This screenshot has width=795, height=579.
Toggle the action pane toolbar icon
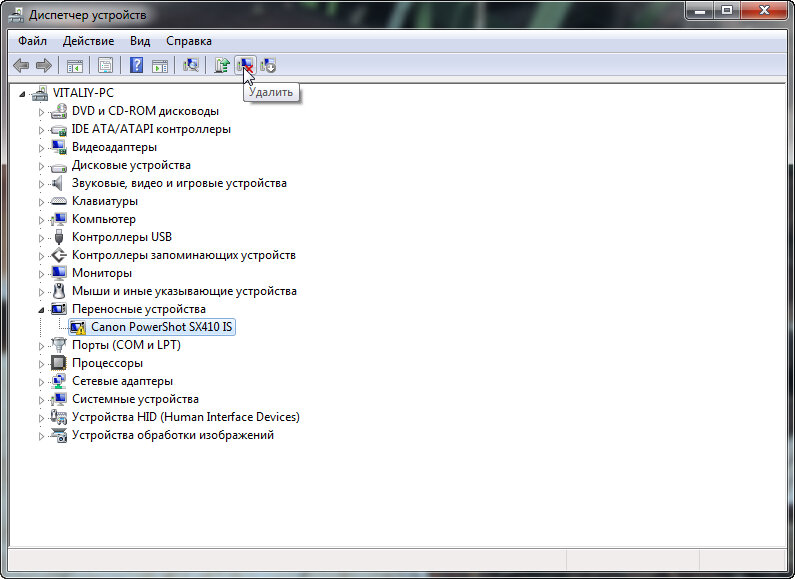pyautogui.click(x=160, y=65)
